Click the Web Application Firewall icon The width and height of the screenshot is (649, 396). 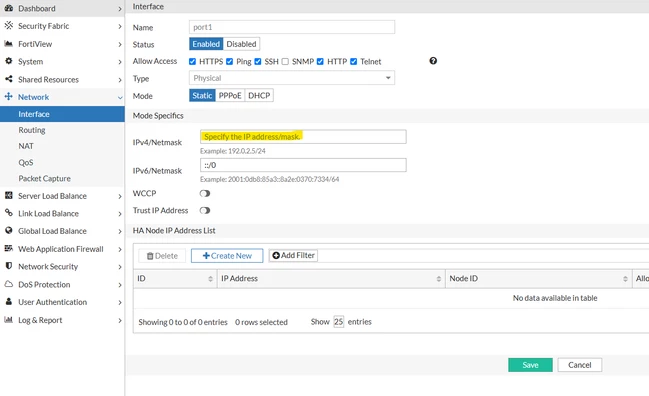[x=8, y=248]
